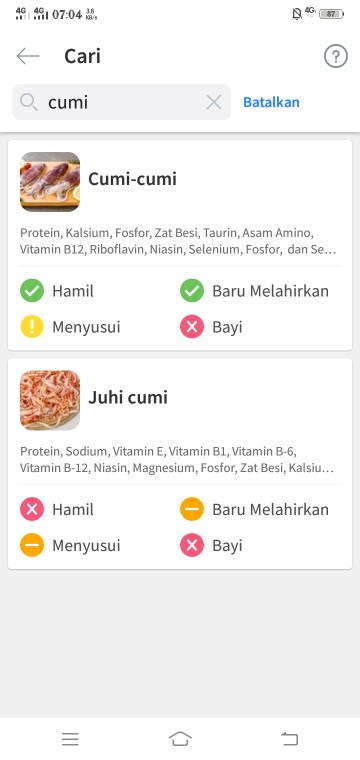The image size is (360, 760).
Task: Expand Cumi-cumi truncated nutrient description
Action: click(x=178, y=241)
